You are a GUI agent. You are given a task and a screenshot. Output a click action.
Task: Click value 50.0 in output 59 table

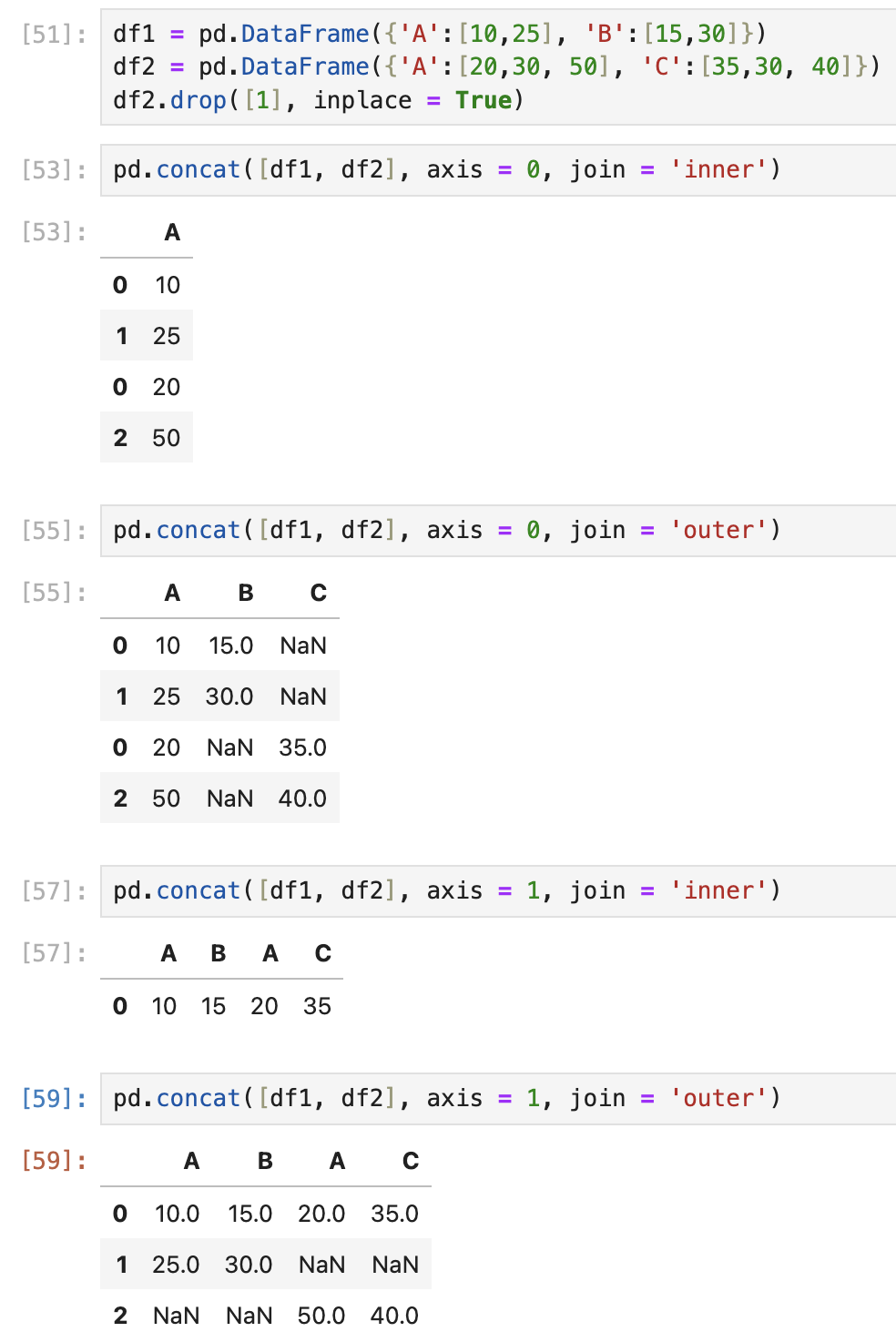pos(322,1316)
